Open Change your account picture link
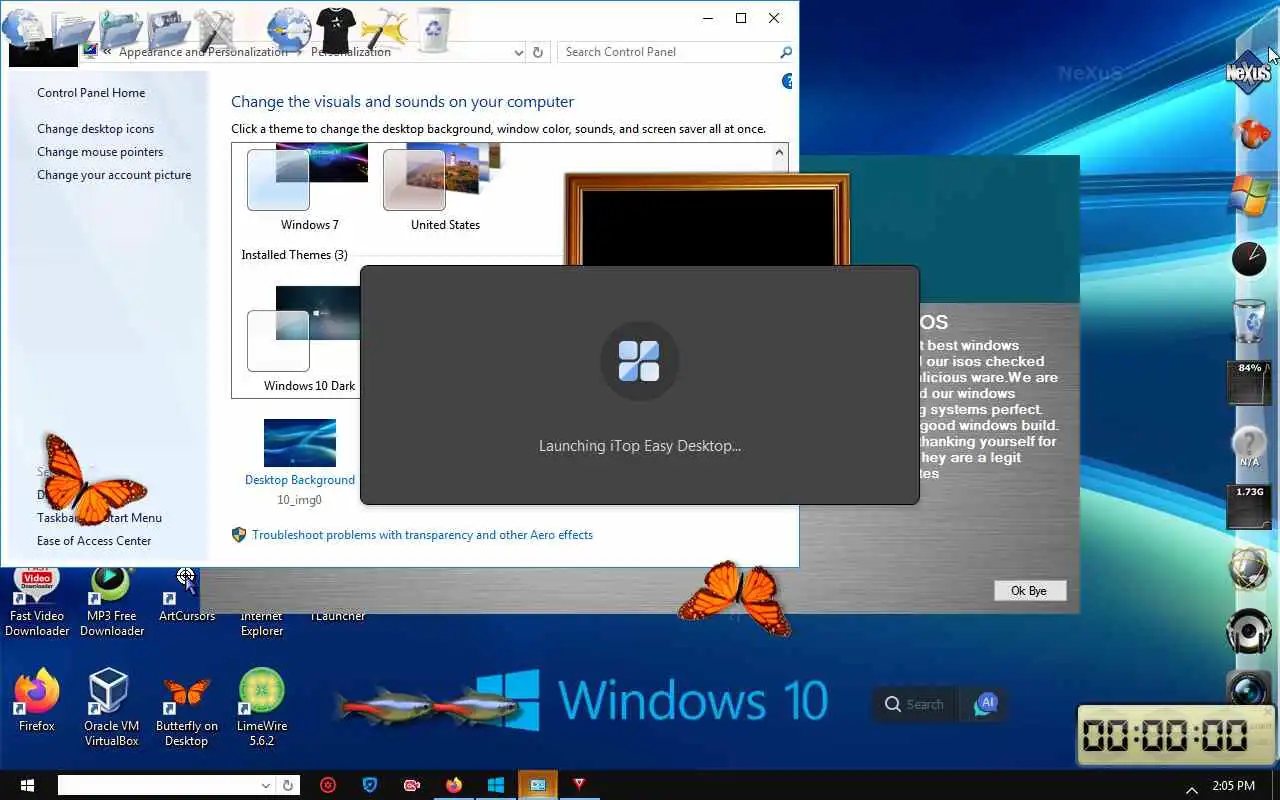Viewport: 1280px width, 800px height. (x=114, y=175)
